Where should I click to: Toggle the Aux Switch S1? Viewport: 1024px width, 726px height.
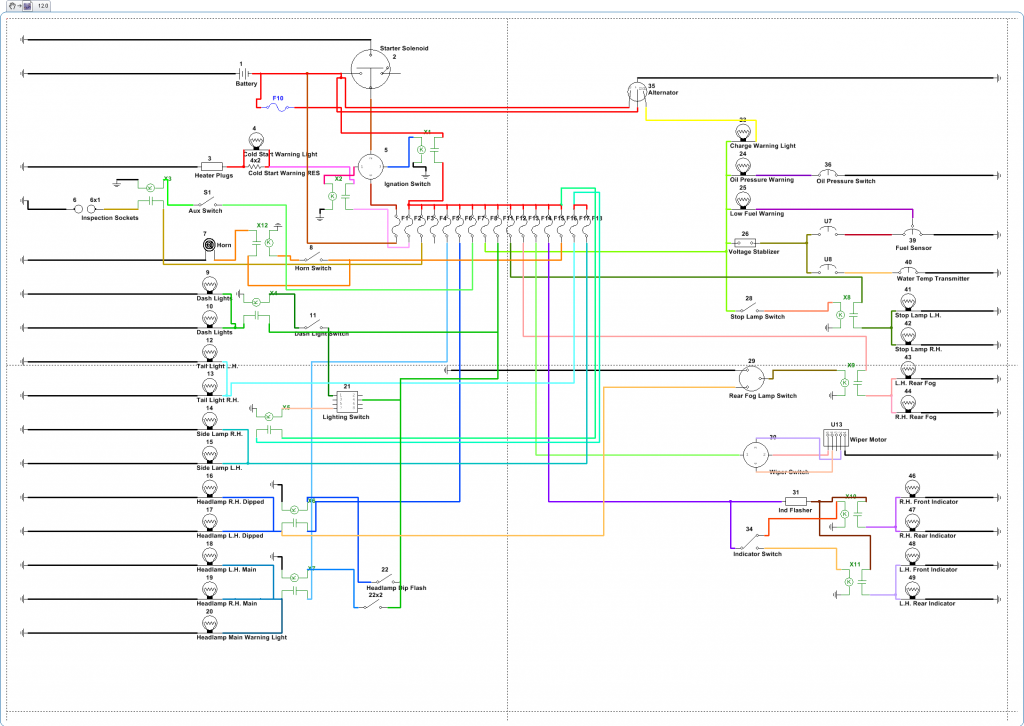click(205, 200)
